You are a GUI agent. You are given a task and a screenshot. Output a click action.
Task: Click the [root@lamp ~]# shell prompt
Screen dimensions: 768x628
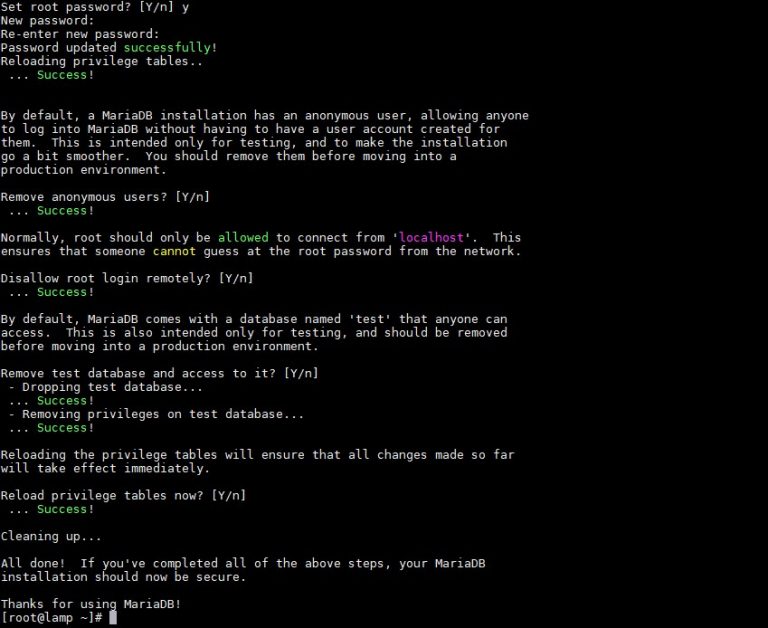tap(51, 618)
